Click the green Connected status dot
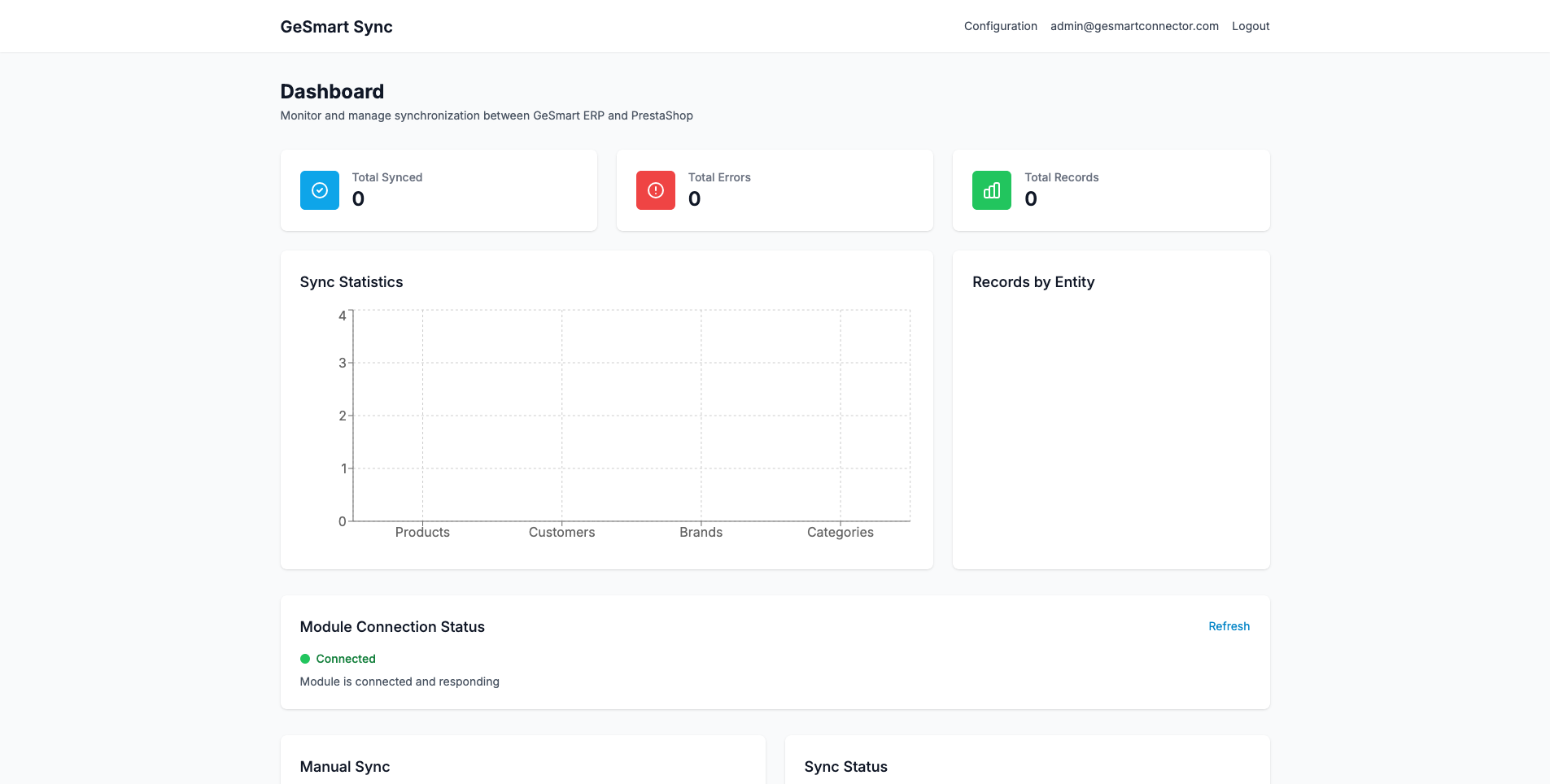This screenshot has height=784, width=1550. pyautogui.click(x=306, y=659)
